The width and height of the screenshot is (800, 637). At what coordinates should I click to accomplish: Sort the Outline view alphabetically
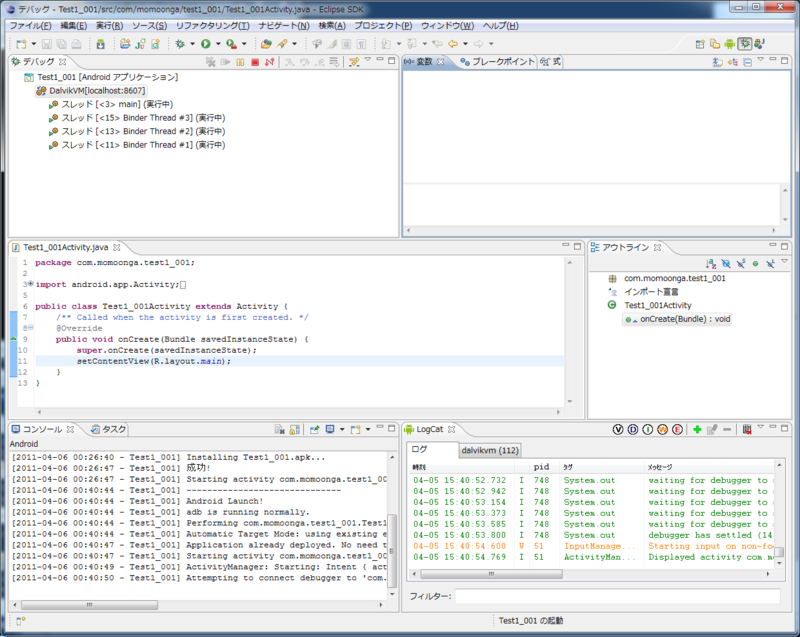(x=710, y=263)
